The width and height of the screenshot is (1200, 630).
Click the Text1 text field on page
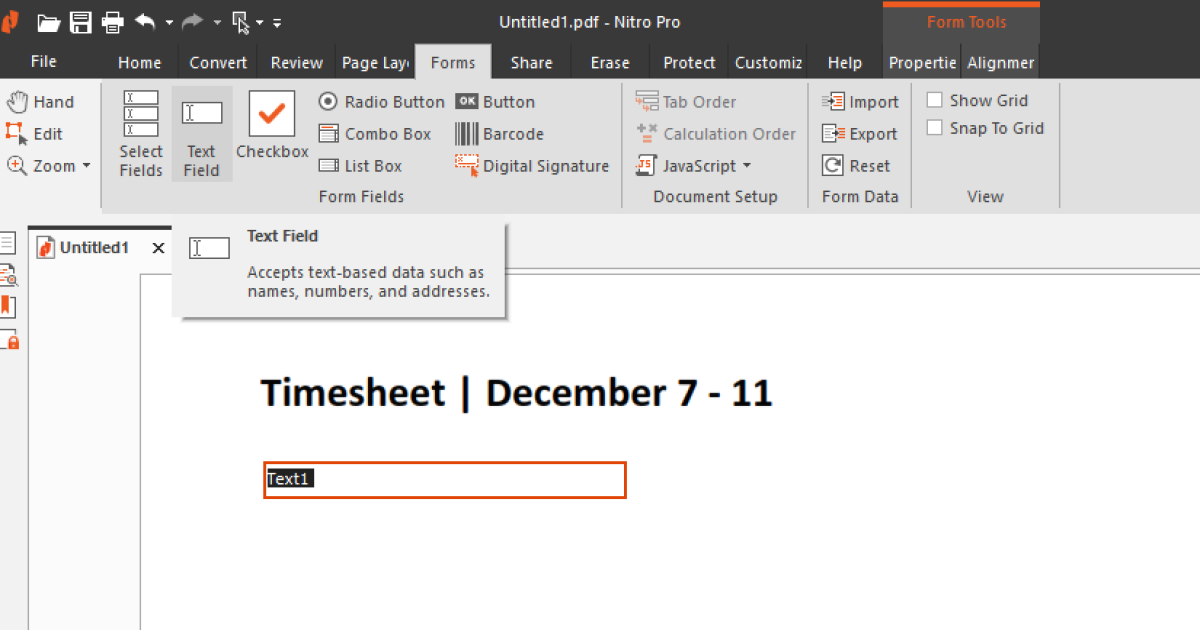445,480
